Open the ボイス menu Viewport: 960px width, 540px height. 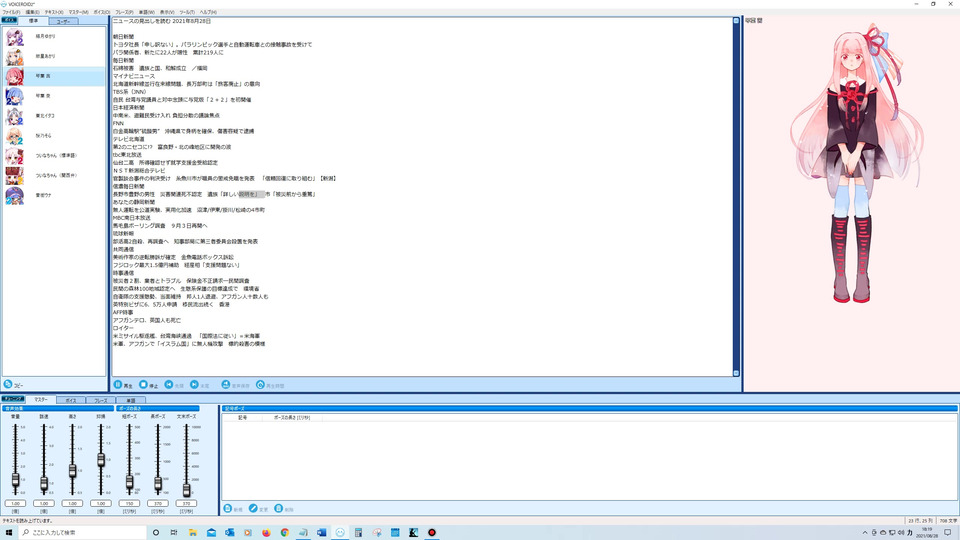(x=102, y=12)
